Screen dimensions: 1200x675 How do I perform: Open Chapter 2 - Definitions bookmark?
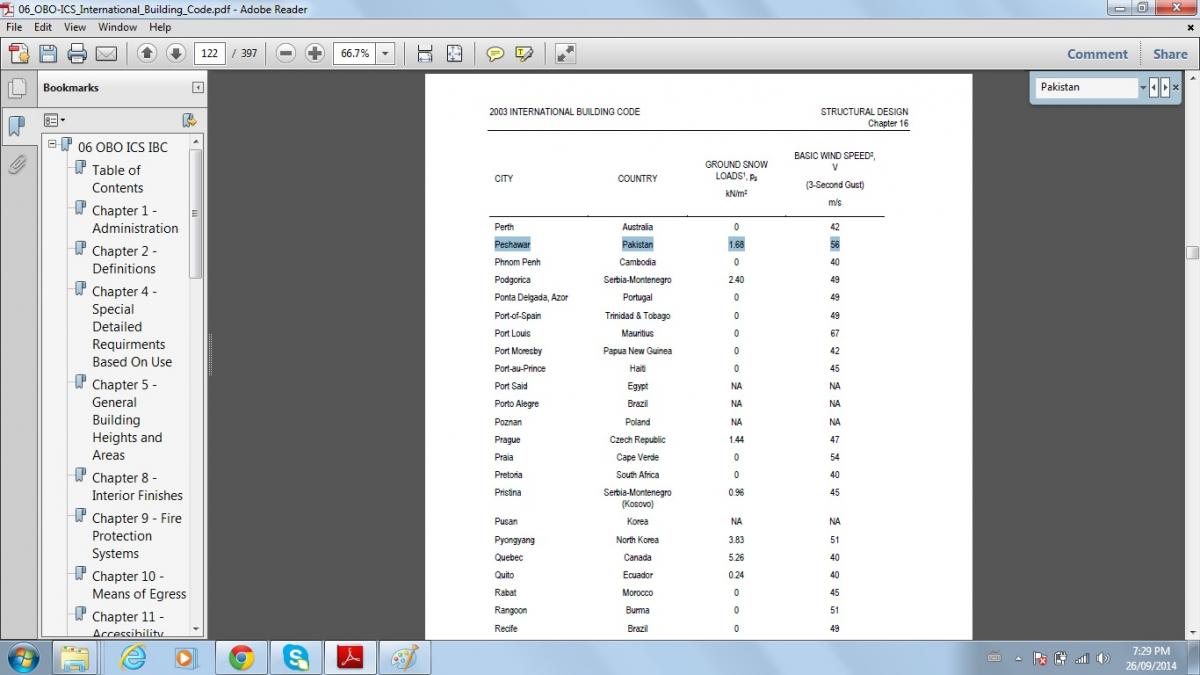coord(124,260)
